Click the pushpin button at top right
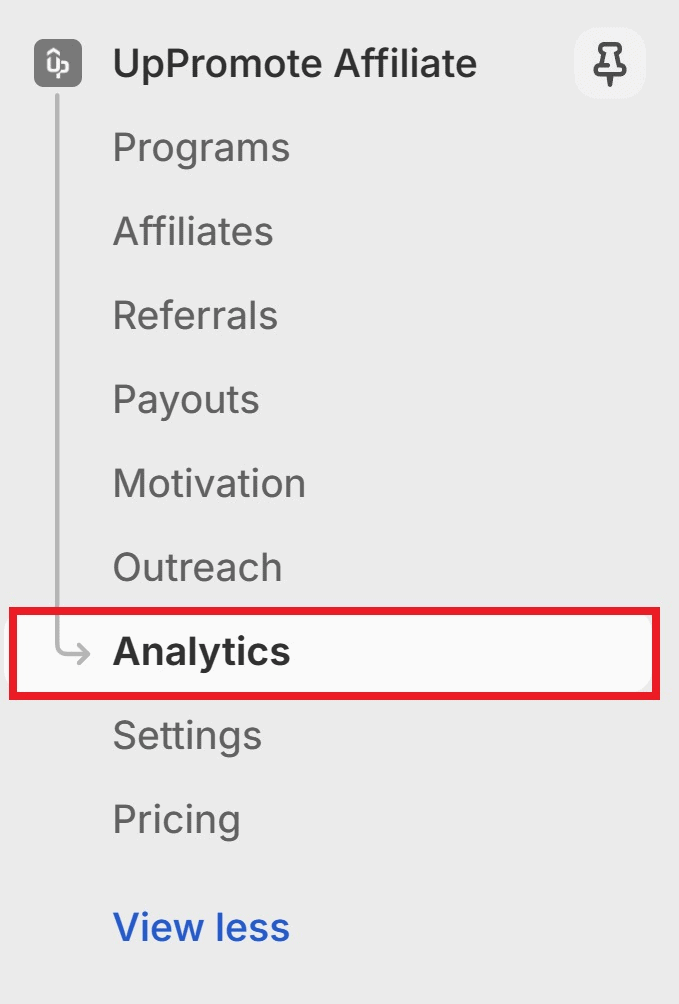Screen dimensions: 679x1004 tap(610, 63)
